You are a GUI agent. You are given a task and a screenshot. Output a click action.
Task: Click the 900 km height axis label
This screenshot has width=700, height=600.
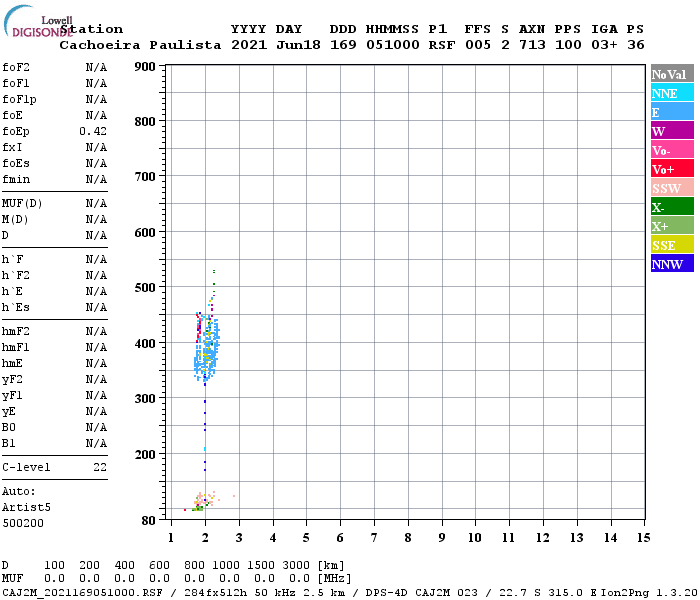pyautogui.click(x=145, y=67)
